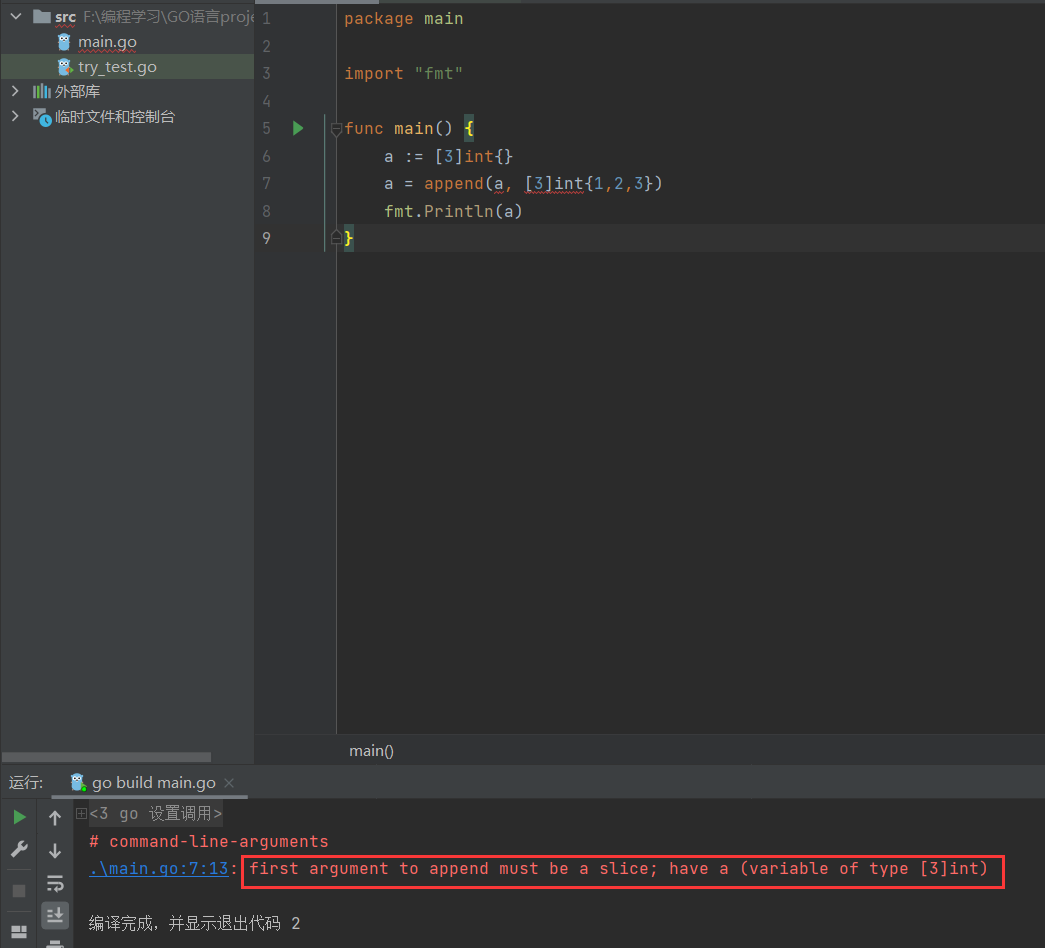Click the 编译完成 exit code message

click(x=195, y=923)
